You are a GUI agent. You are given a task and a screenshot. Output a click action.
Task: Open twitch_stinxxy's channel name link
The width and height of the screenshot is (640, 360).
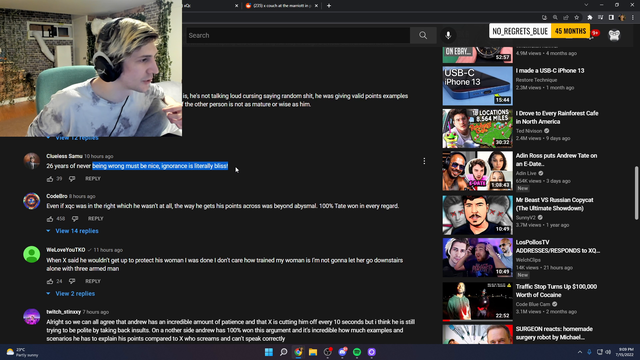tap(63, 312)
